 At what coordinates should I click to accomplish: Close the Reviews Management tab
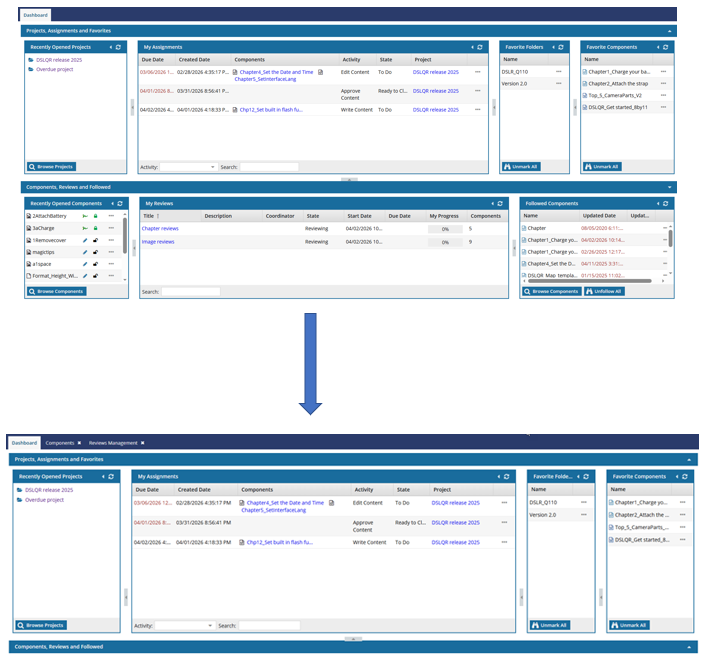(x=142, y=442)
